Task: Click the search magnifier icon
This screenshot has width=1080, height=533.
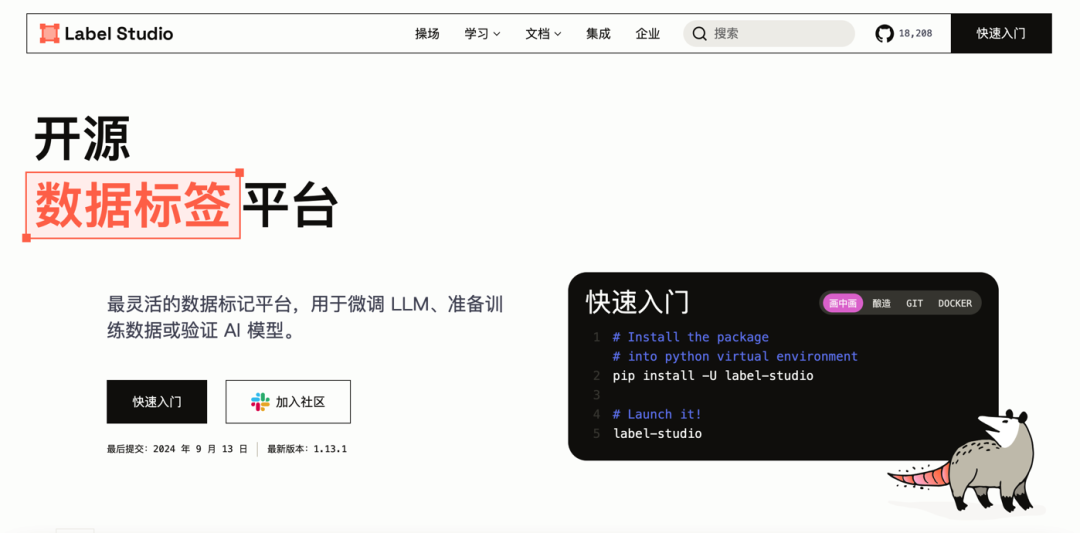Action: click(x=700, y=33)
